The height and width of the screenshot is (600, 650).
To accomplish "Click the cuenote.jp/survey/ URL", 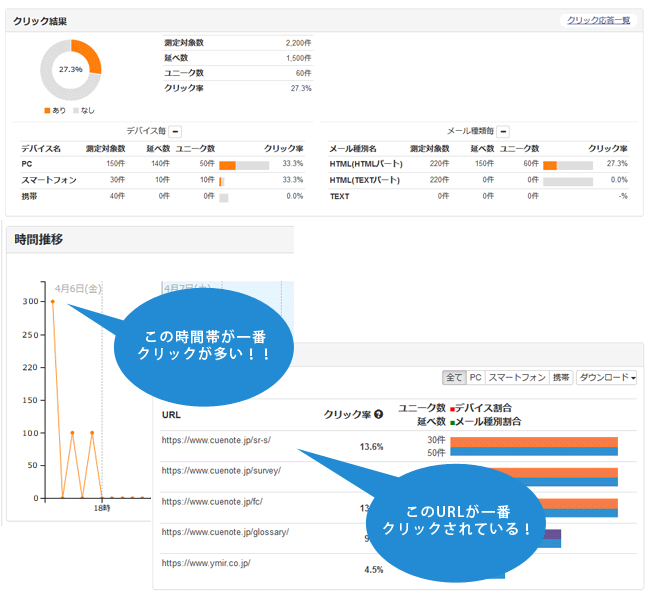I will [221, 471].
